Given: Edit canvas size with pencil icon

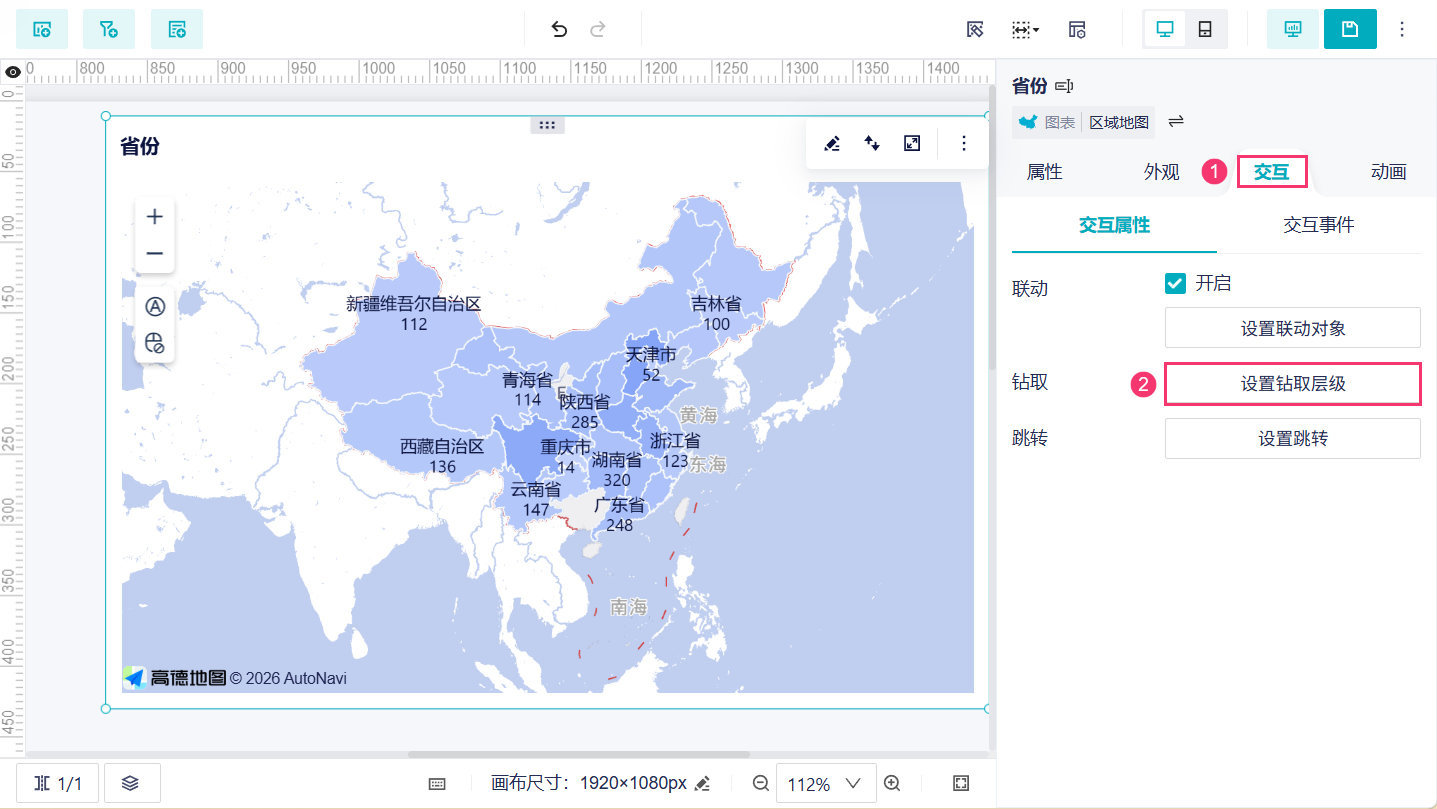Looking at the screenshot, I should point(703,783).
